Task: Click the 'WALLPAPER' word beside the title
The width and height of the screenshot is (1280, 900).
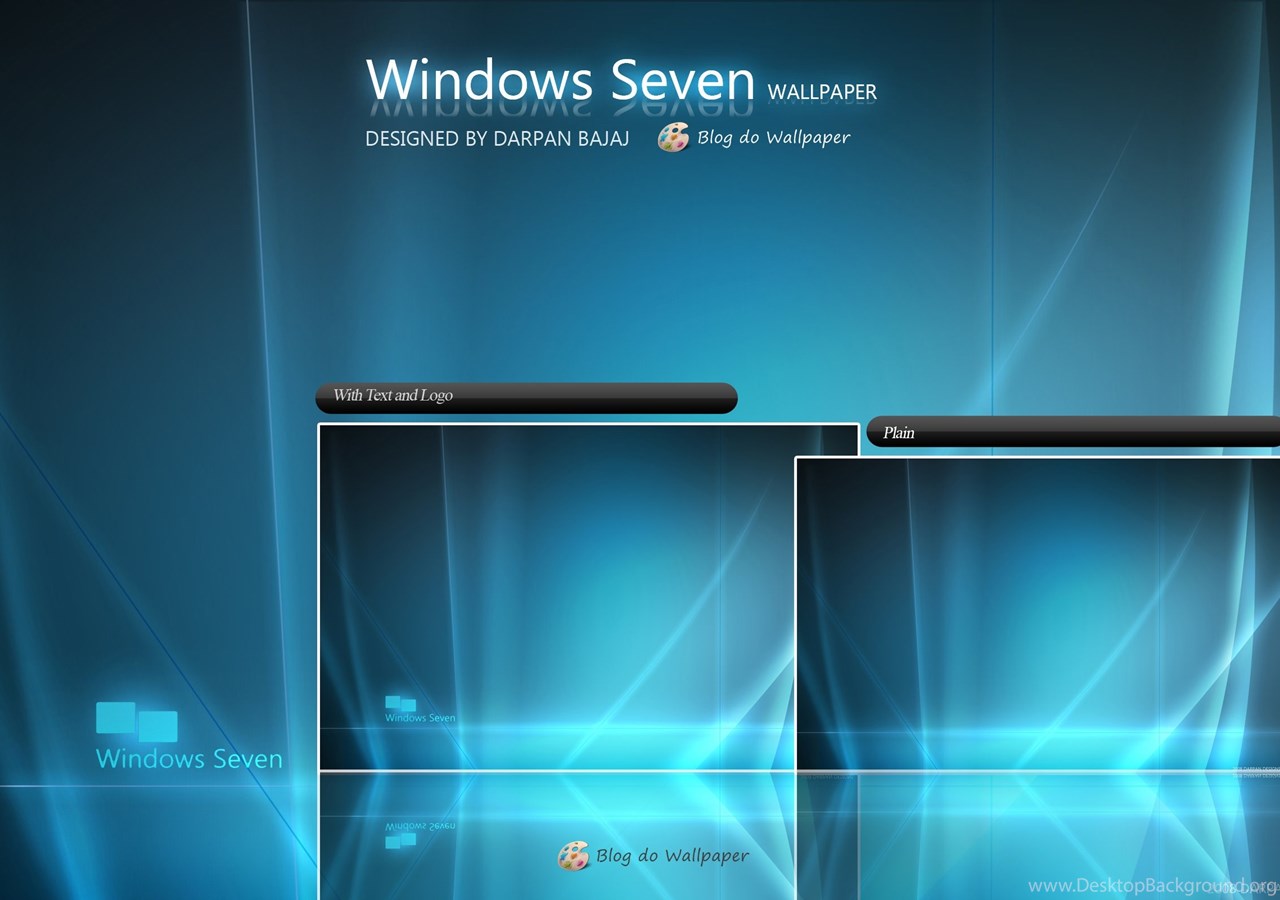Action: click(x=822, y=92)
